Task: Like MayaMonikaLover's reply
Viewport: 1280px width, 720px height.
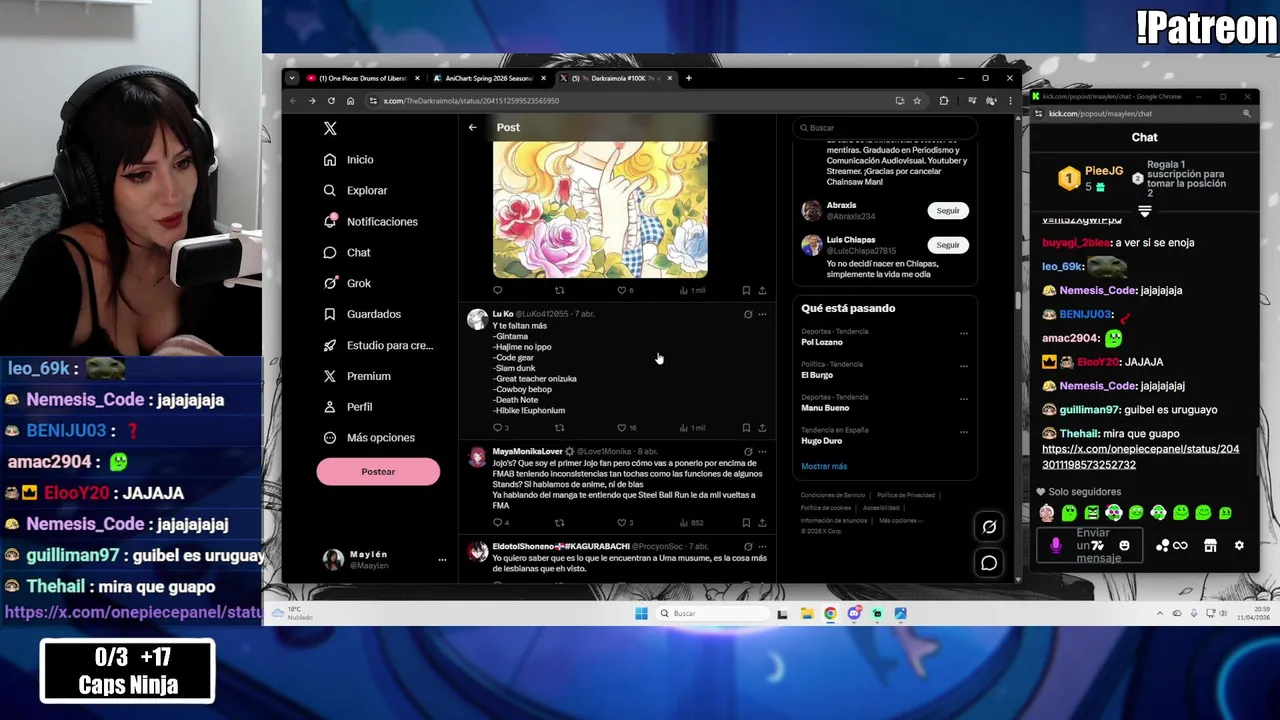Action: [x=624, y=522]
